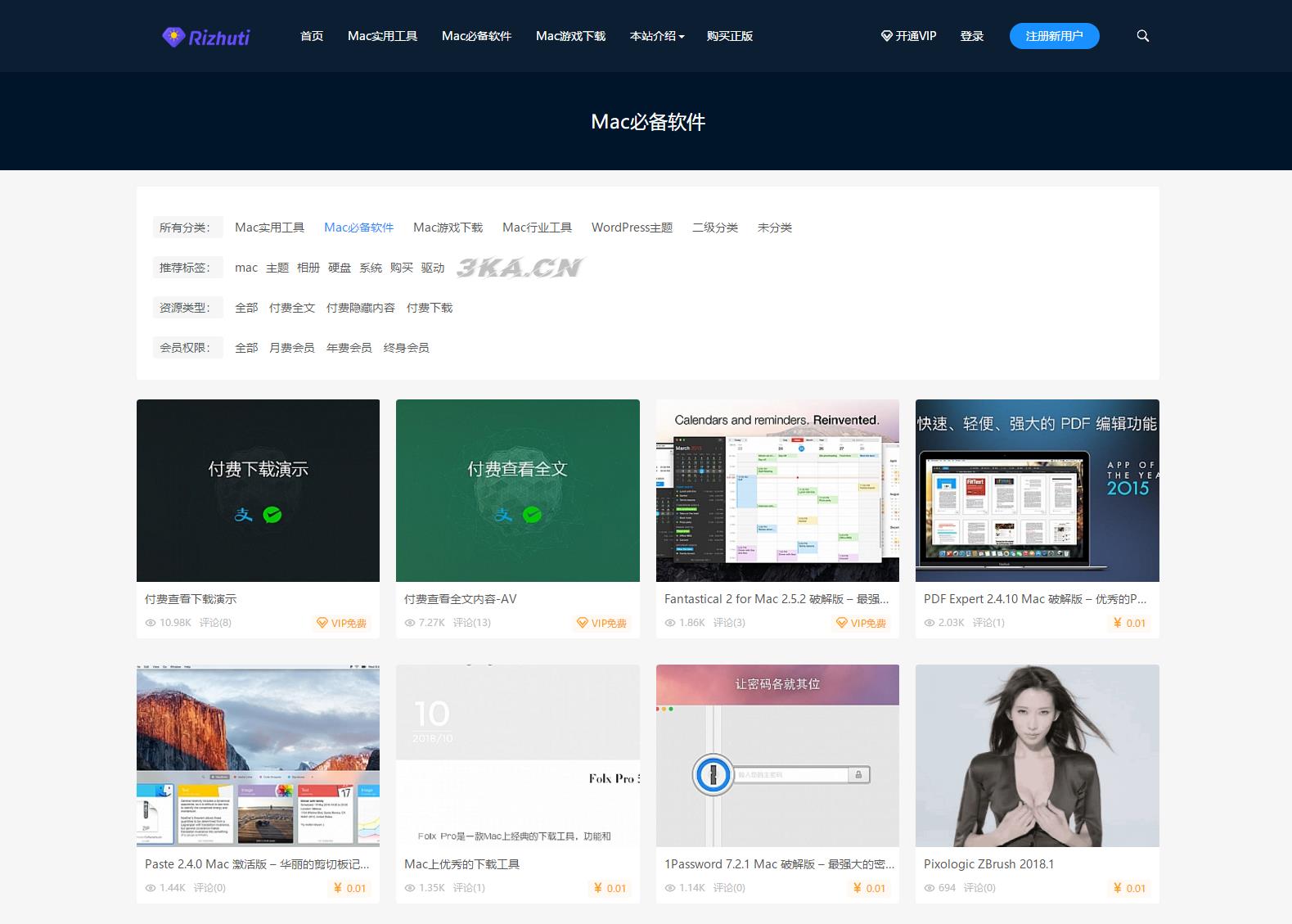Click VIP免费 badge on 付费查看下载演示 card
This screenshot has height=924, width=1292.
pyautogui.click(x=341, y=623)
